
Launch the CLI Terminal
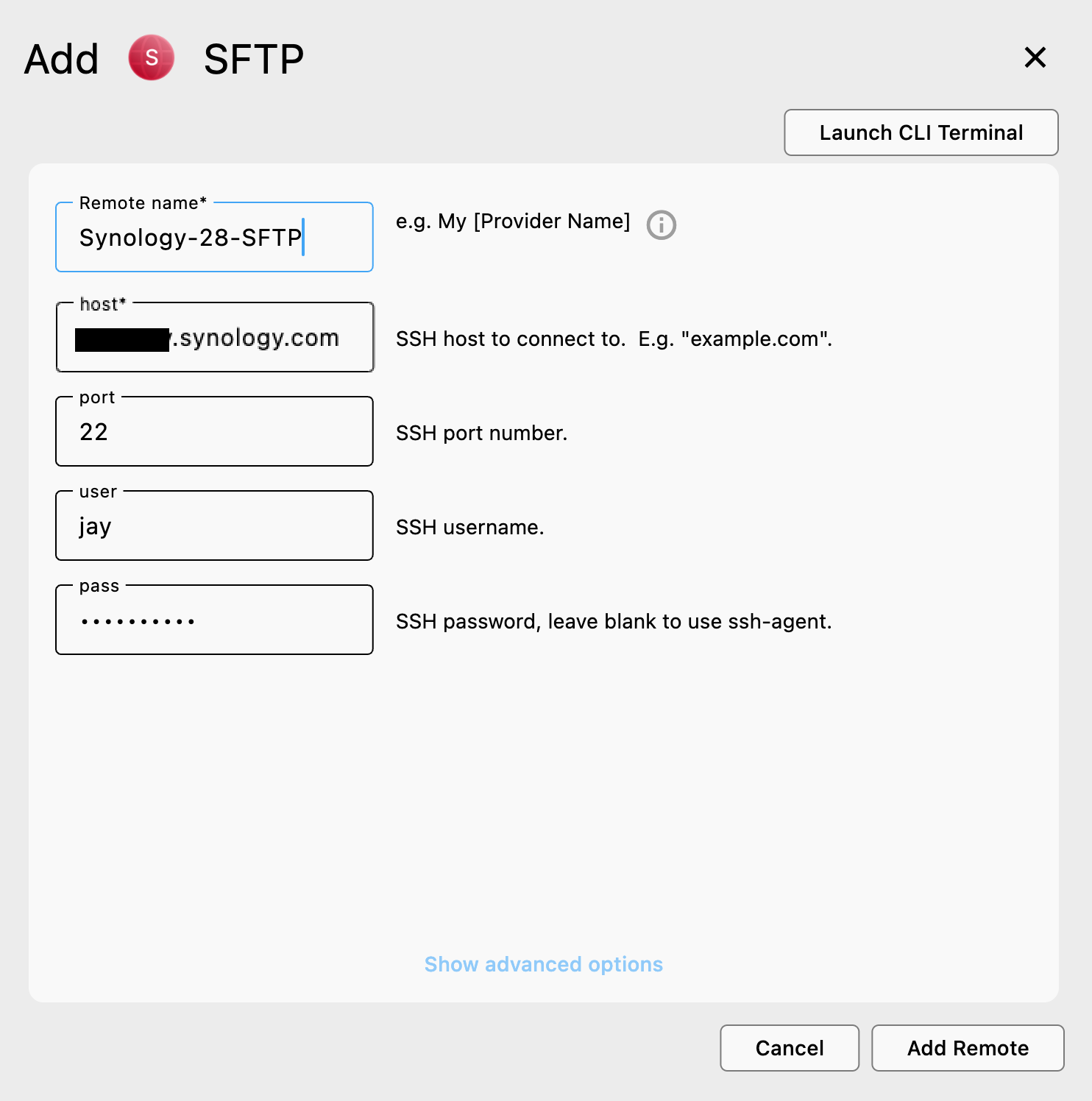[x=921, y=132]
